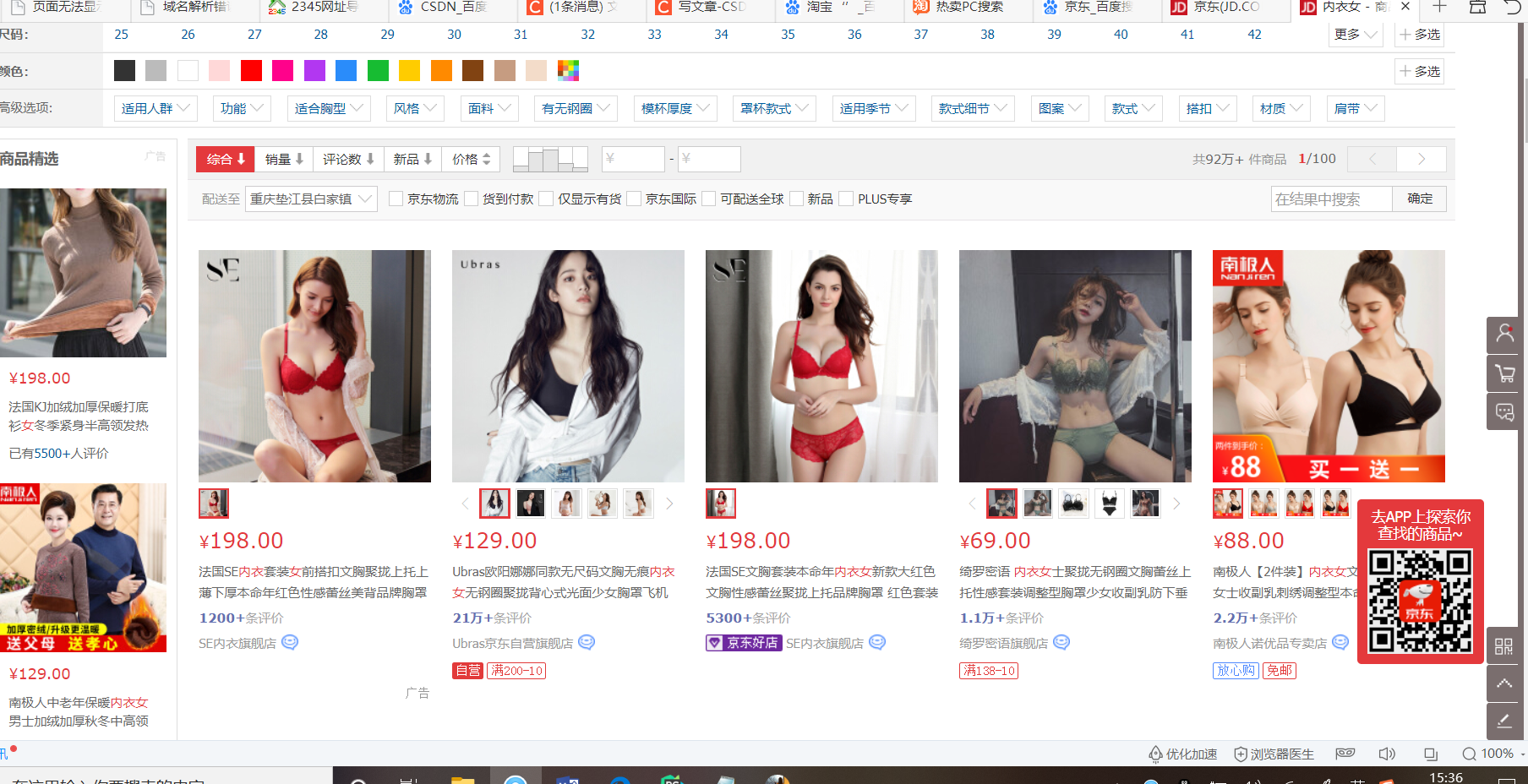Image resolution: width=1528 pixels, height=784 pixels.
Task: Click the zoom 100% magnifier icon
Action: [1469, 754]
